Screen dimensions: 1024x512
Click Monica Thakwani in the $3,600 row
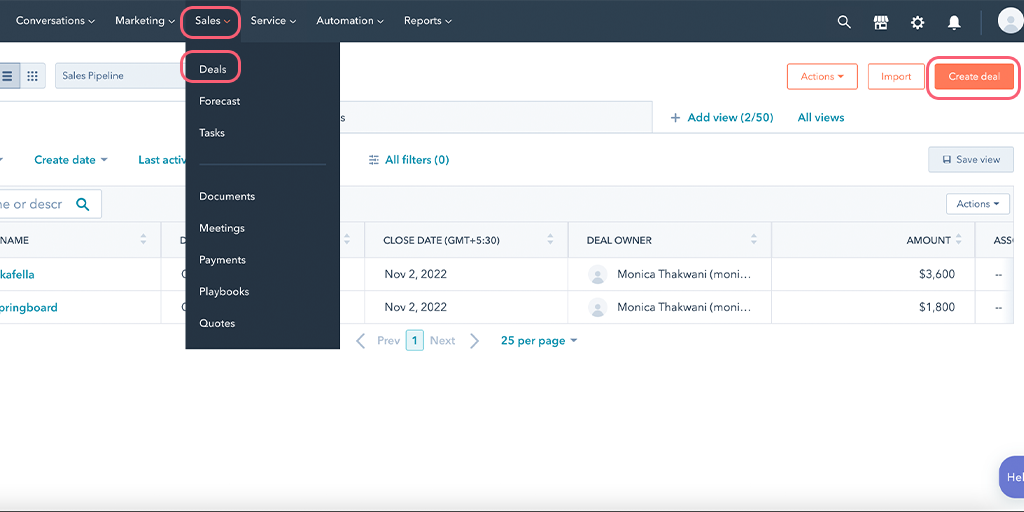[x=684, y=274]
